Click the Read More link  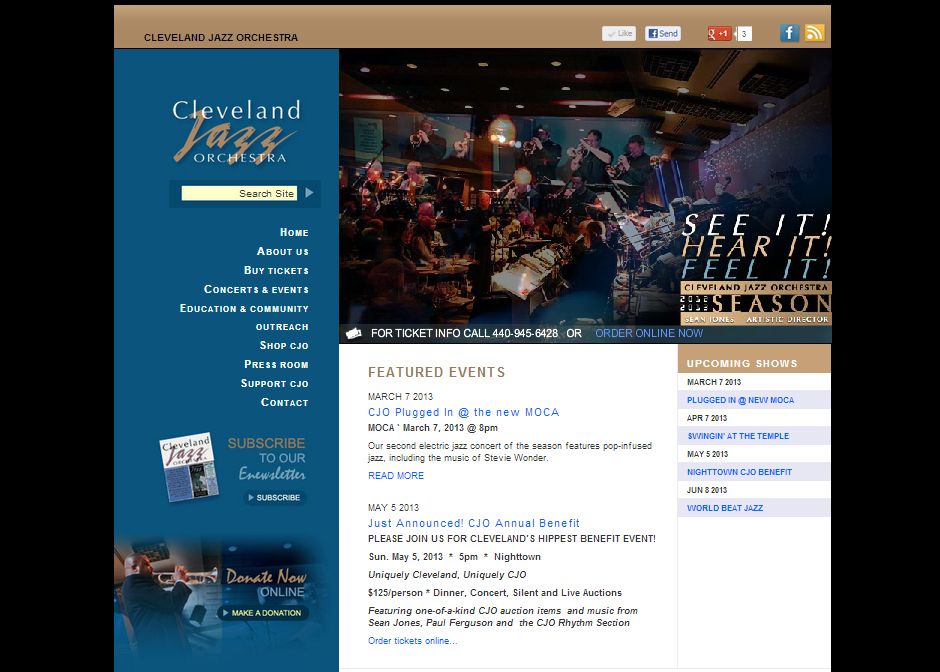[x=396, y=475]
